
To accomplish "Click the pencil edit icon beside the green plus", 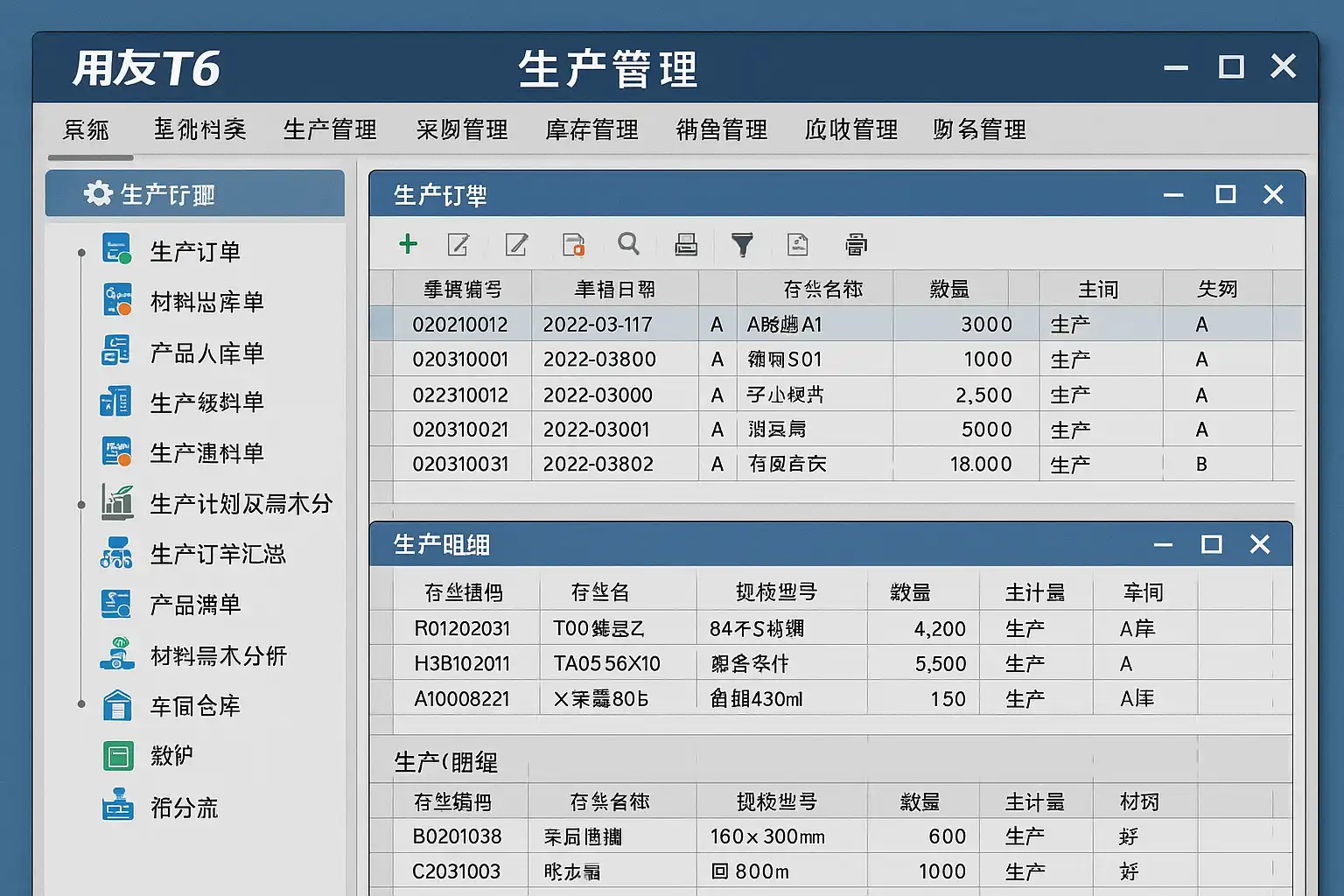I will point(458,244).
